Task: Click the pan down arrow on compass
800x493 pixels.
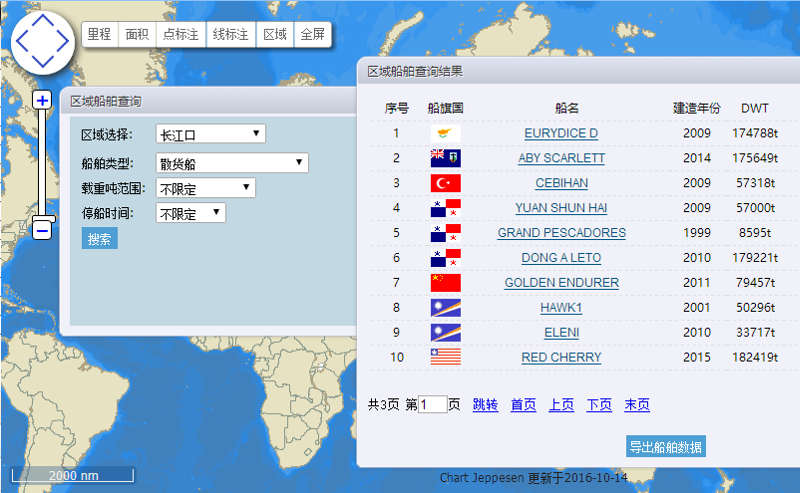Action: click(43, 62)
